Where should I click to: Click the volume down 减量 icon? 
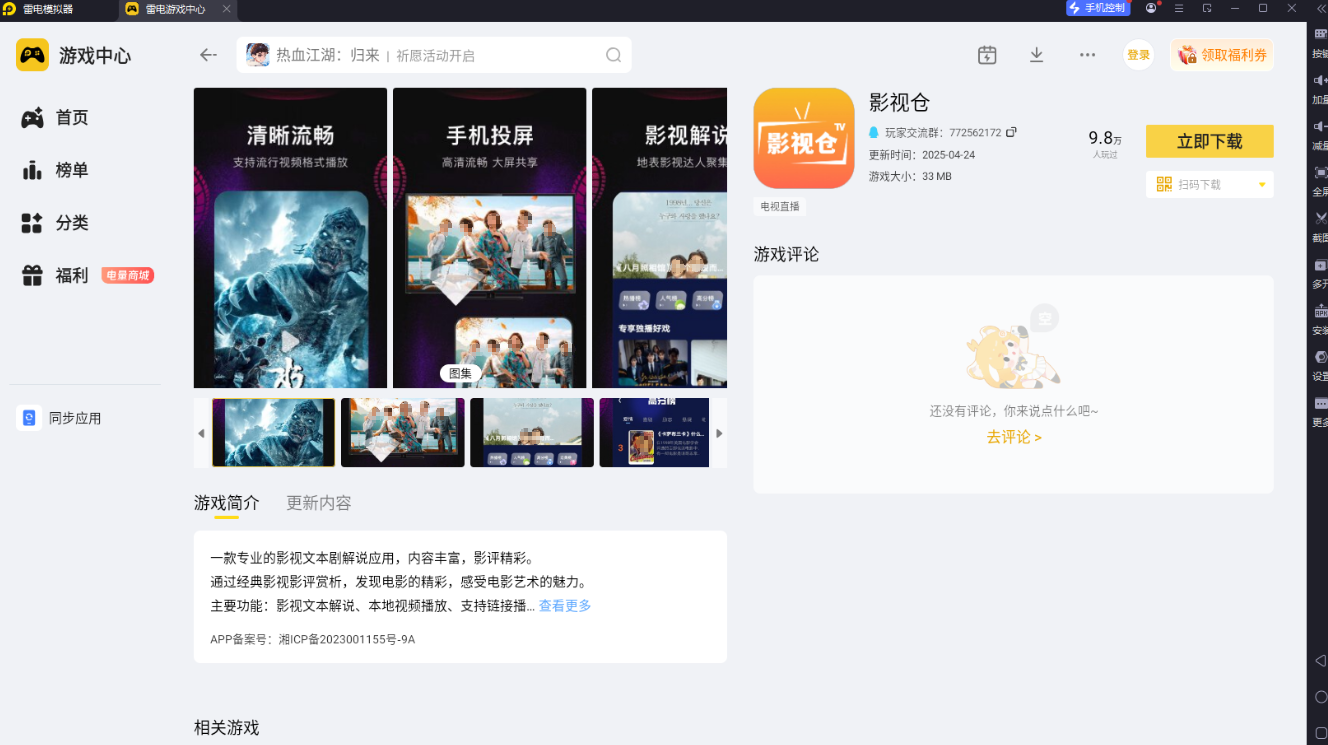(1320, 127)
